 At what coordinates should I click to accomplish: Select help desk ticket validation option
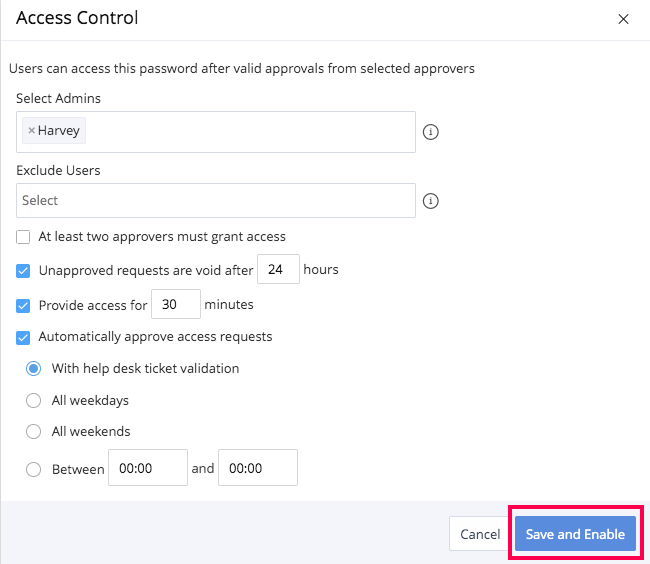(34, 368)
